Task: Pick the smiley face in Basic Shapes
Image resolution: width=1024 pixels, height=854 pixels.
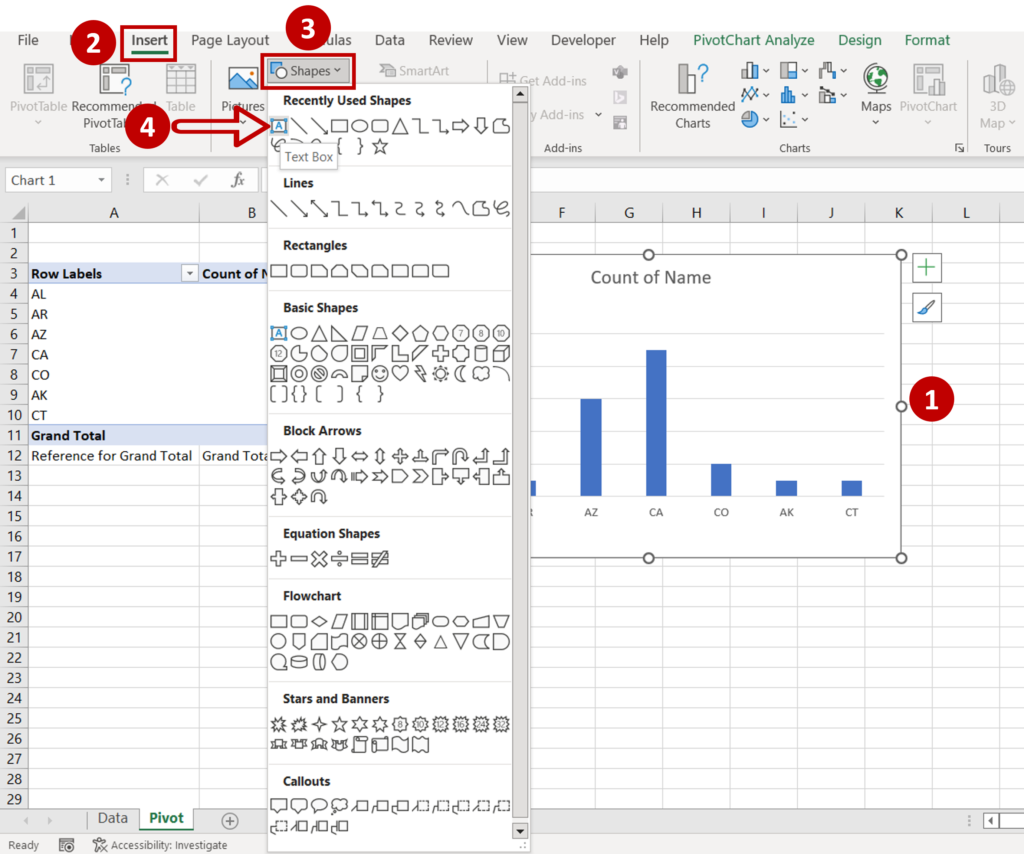Action: click(x=379, y=374)
